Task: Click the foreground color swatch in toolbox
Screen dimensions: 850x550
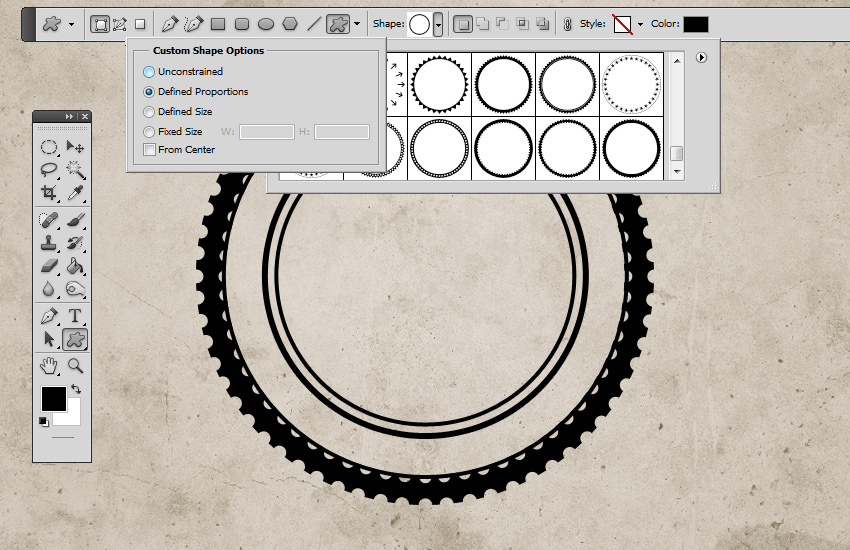Action: 53,398
